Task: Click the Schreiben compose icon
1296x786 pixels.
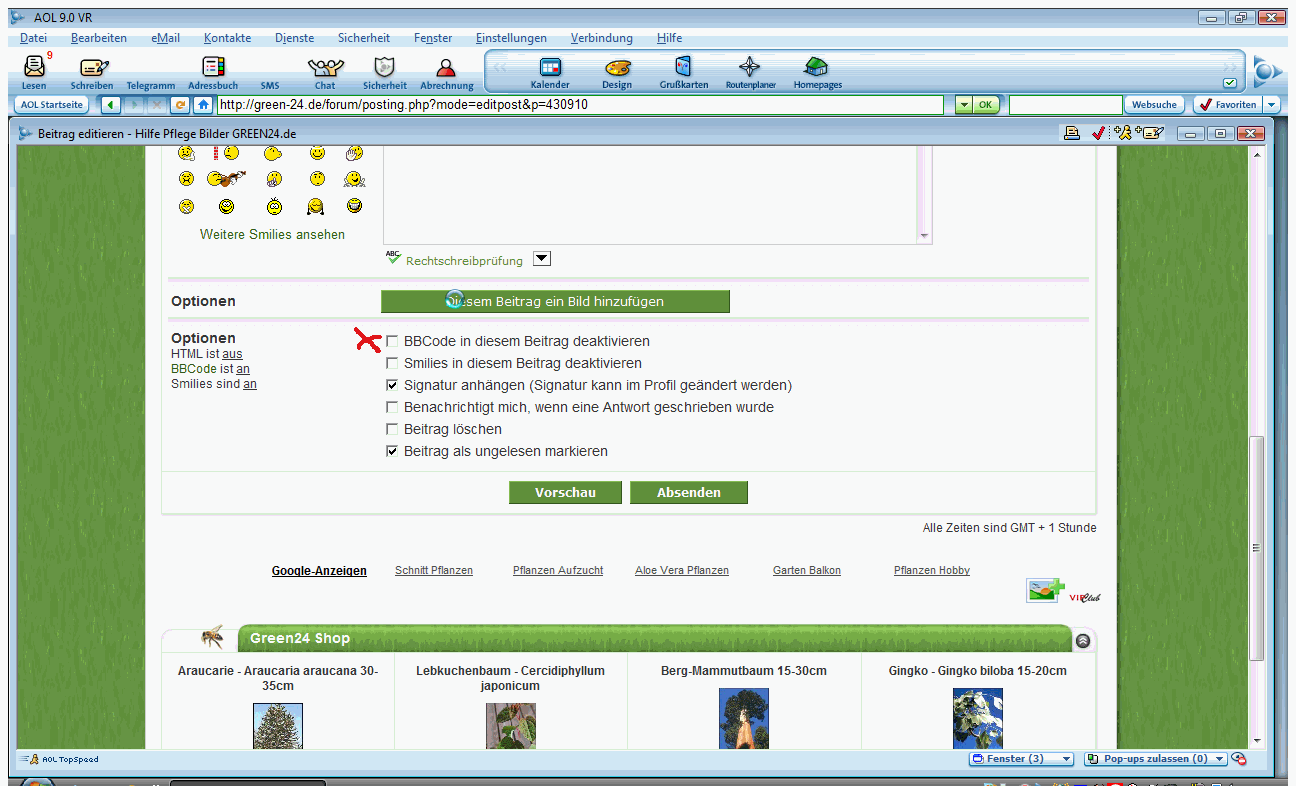Action: pos(93,68)
